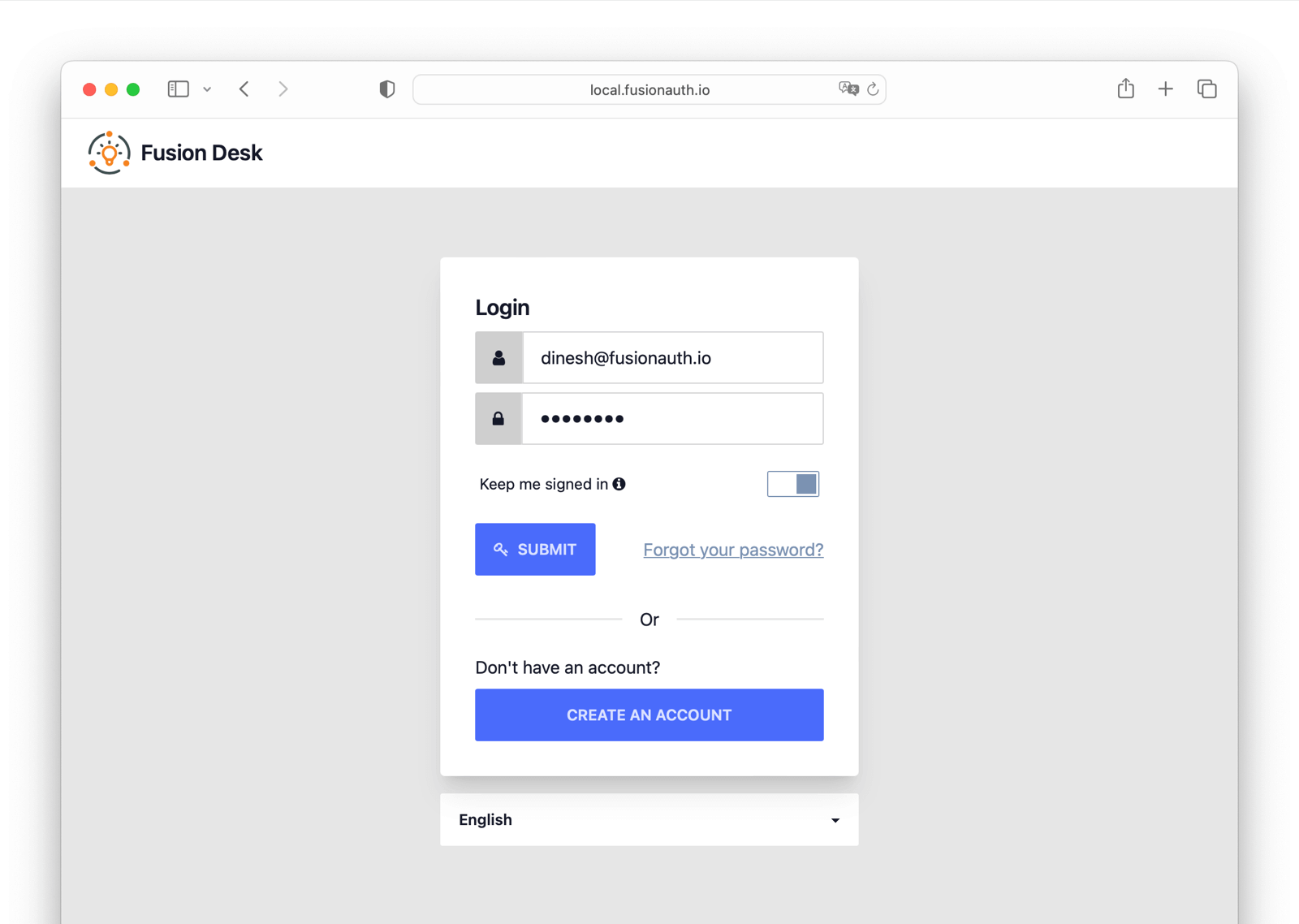Click the Login heading
The width and height of the screenshot is (1299, 924).
[503, 308]
